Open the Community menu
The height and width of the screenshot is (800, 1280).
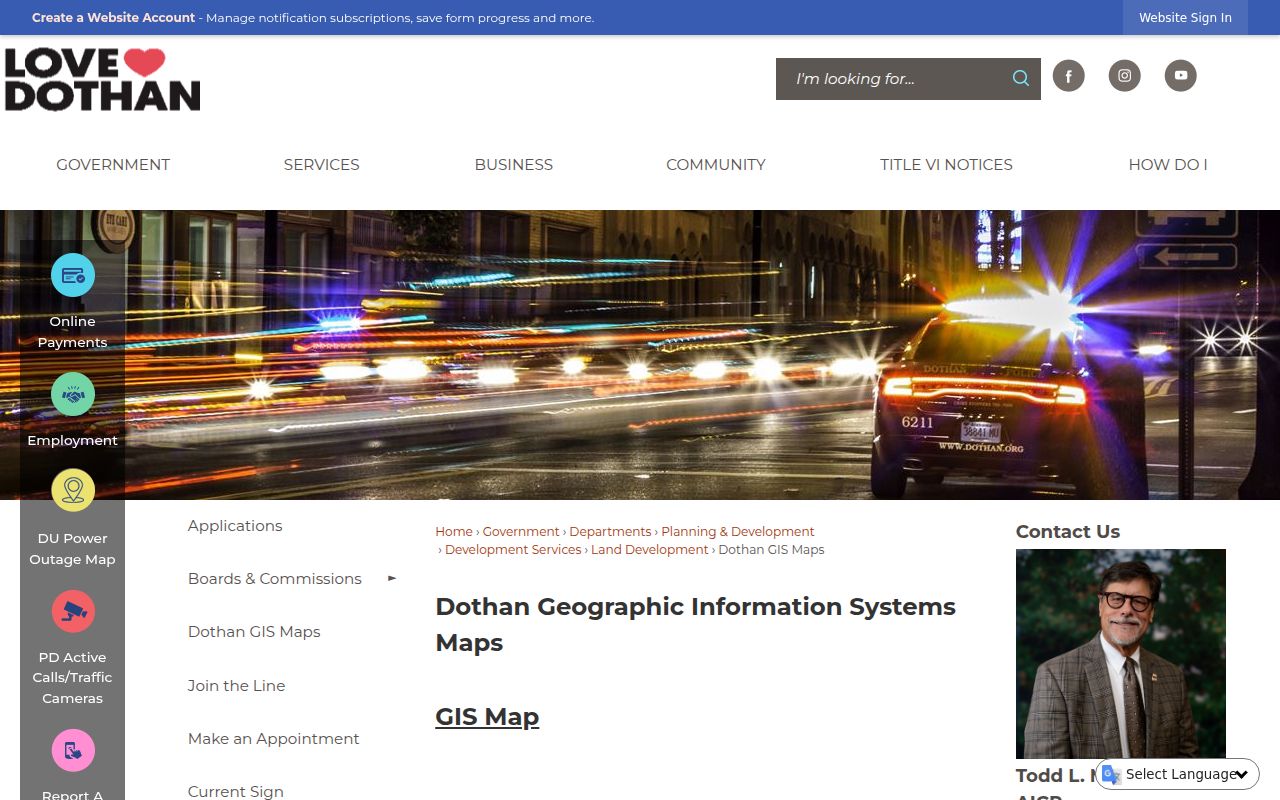[716, 165]
